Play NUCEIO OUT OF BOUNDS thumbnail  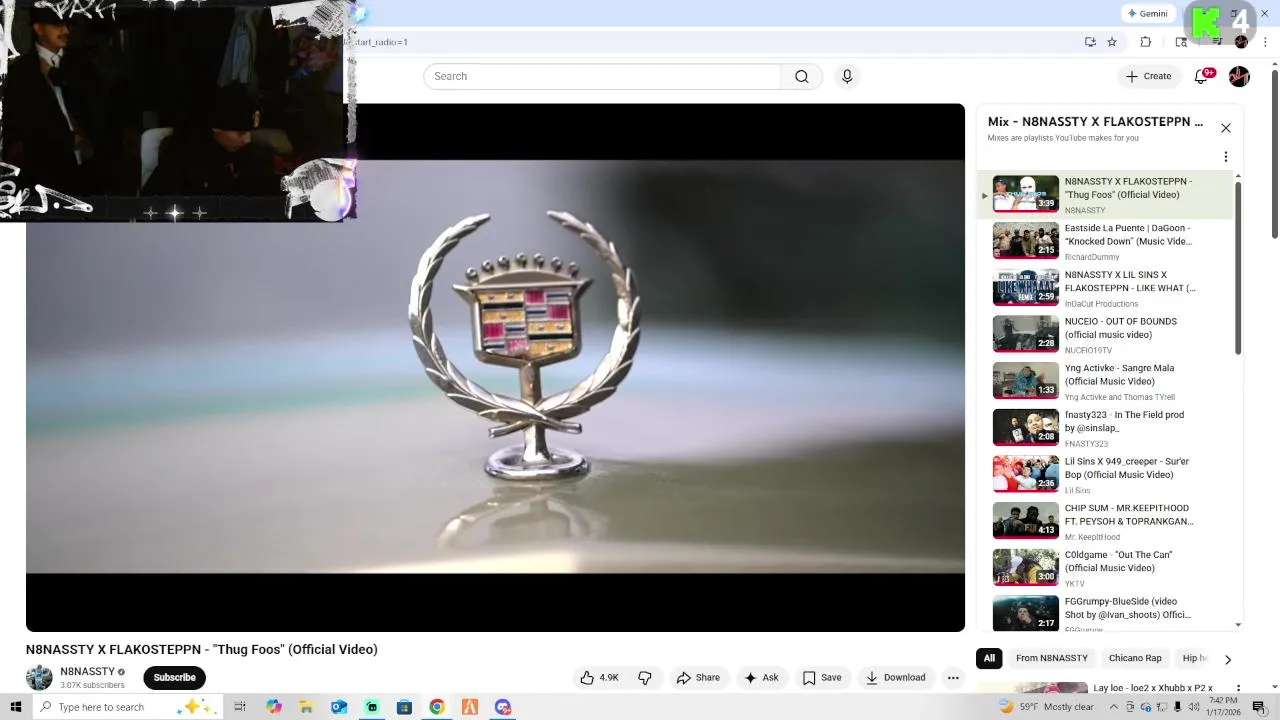(1025, 334)
